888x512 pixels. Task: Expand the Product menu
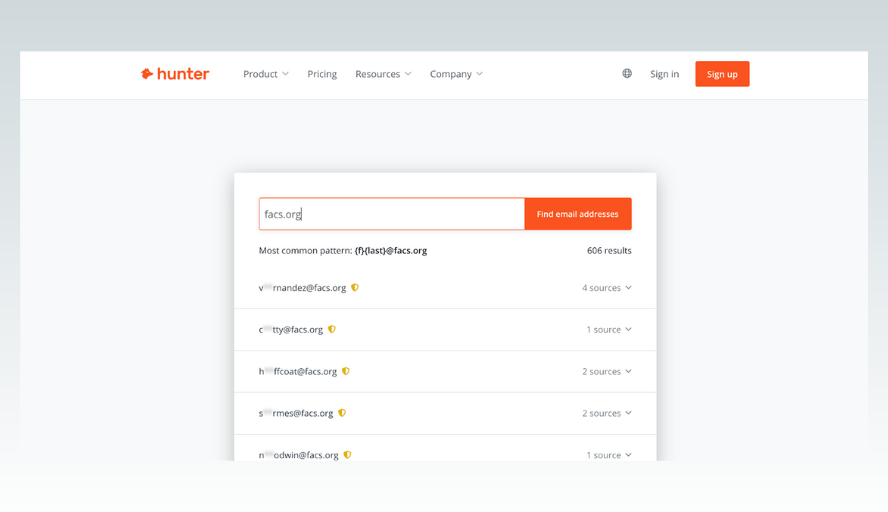[x=265, y=74]
